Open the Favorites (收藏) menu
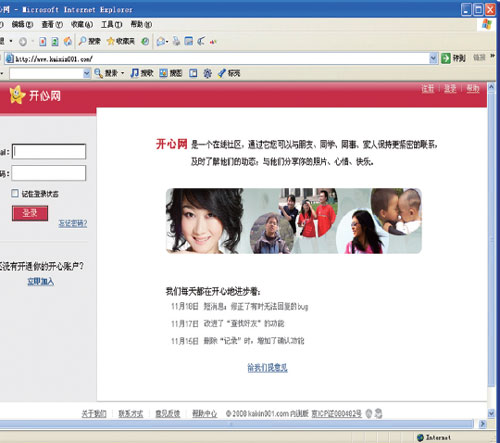This screenshot has height=443, width=500. pyautogui.click(x=82, y=24)
